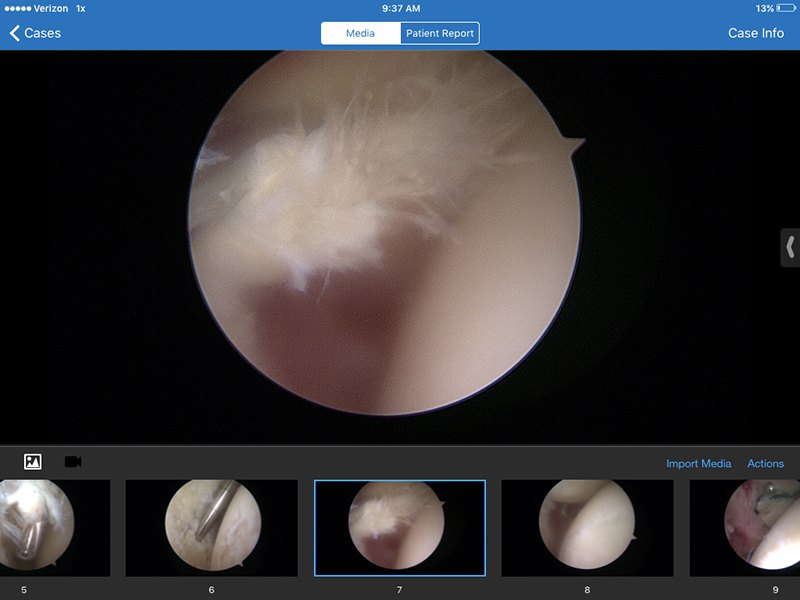The image size is (800, 600).
Task: Show the photos filter icon
Action: pyautogui.click(x=33, y=462)
